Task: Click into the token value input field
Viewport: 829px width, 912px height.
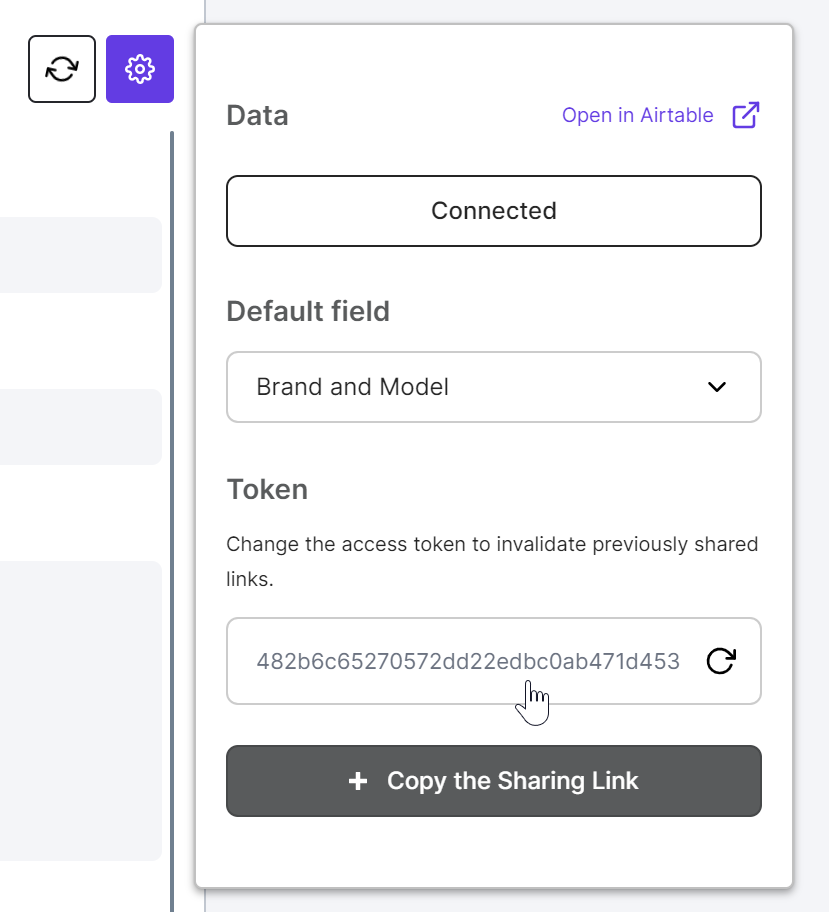Action: 468,661
